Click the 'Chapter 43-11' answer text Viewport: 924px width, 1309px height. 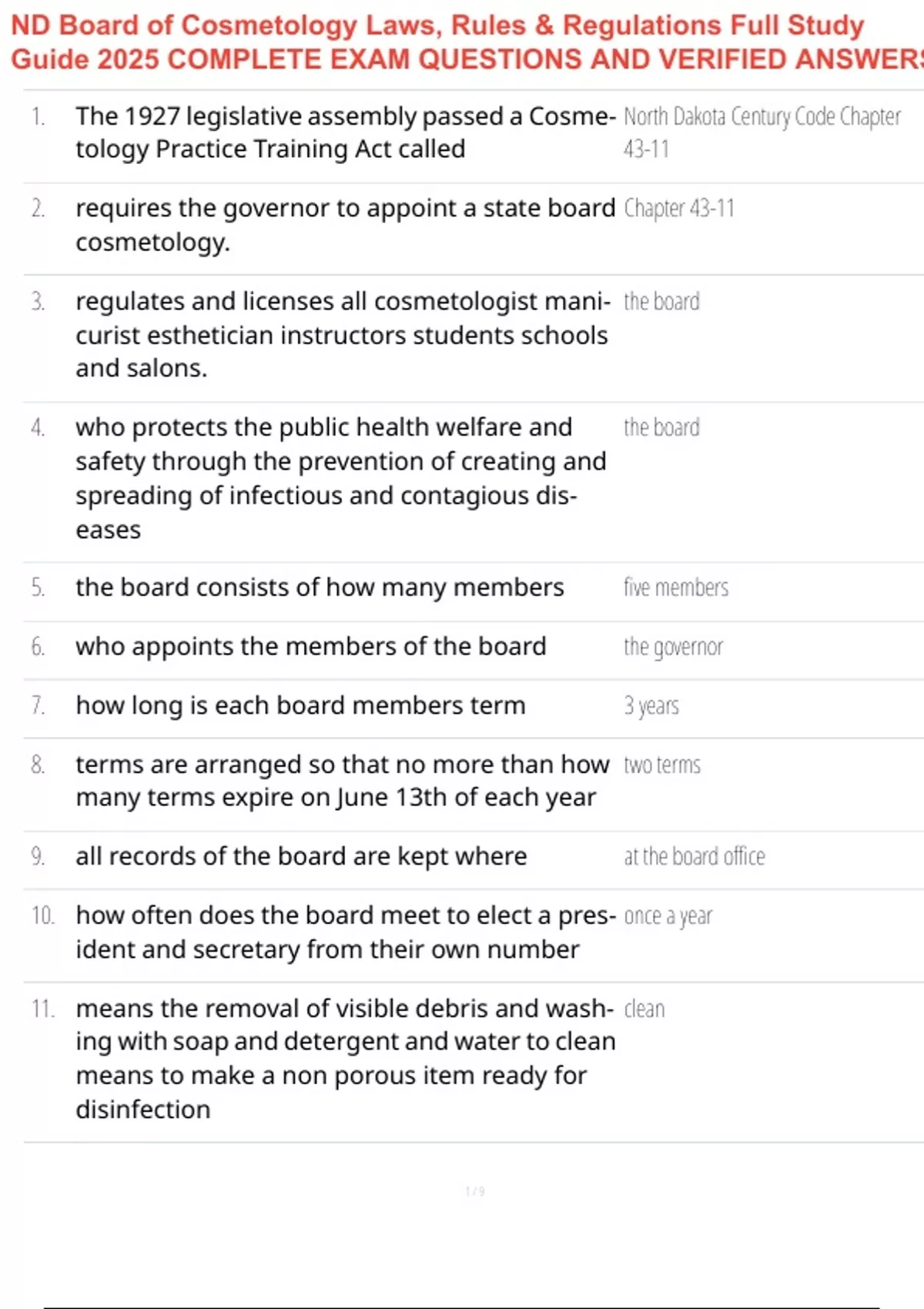point(679,209)
